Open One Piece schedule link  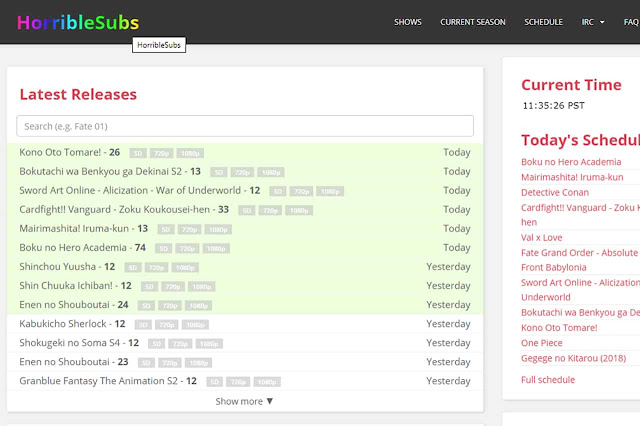point(541,343)
